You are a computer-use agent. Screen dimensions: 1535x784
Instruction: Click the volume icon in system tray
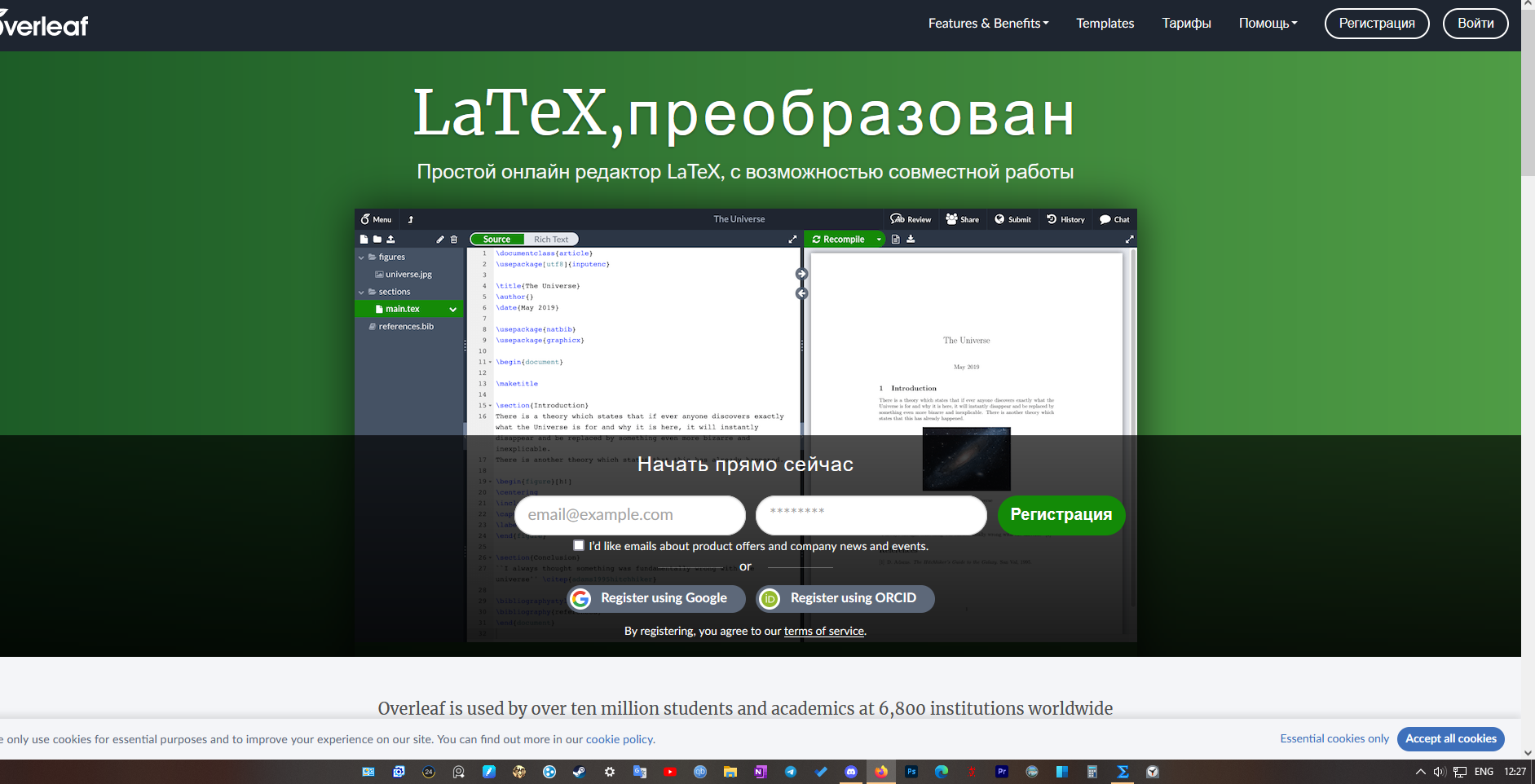(x=1439, y=772)
